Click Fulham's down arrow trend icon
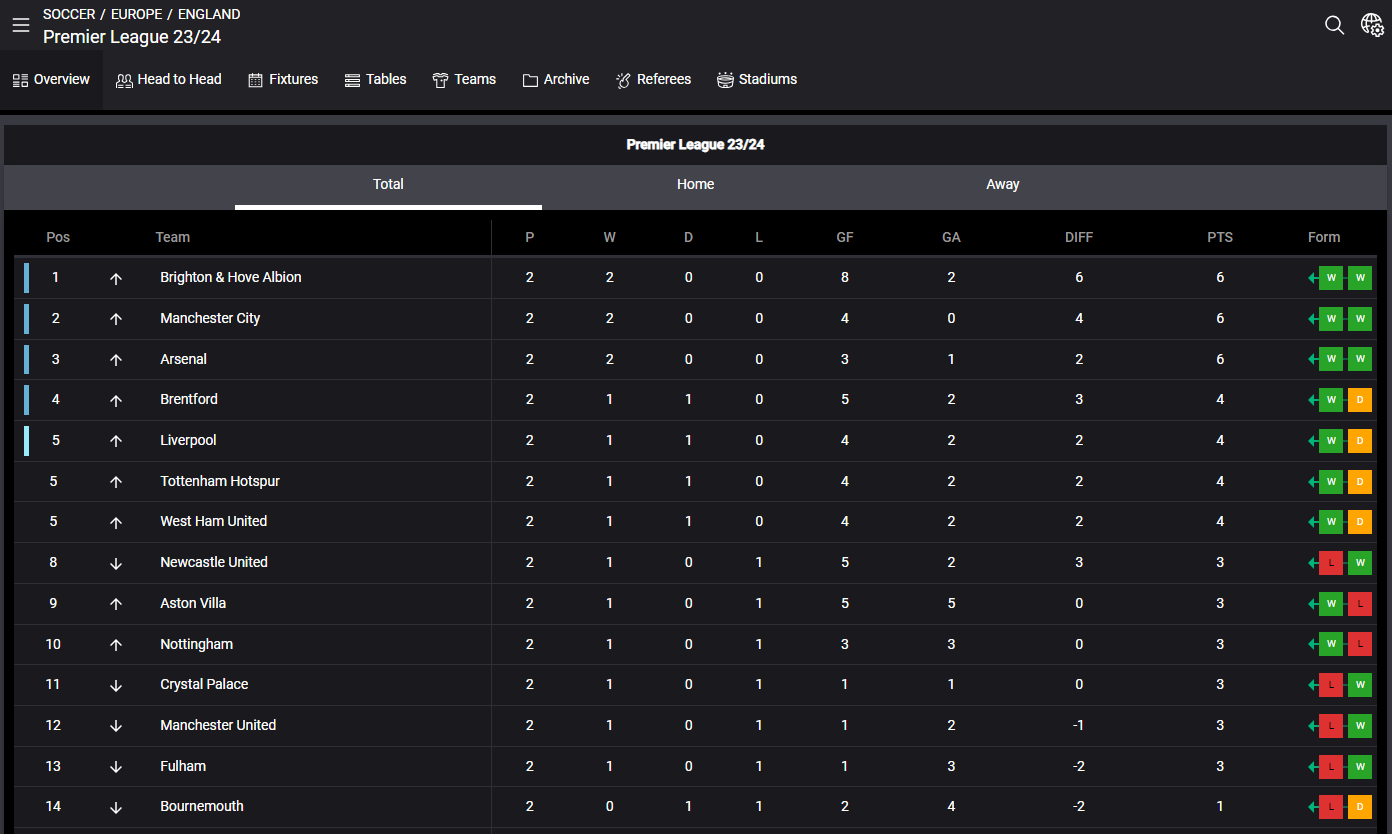The image size is (1392, 834). [116, 767]
